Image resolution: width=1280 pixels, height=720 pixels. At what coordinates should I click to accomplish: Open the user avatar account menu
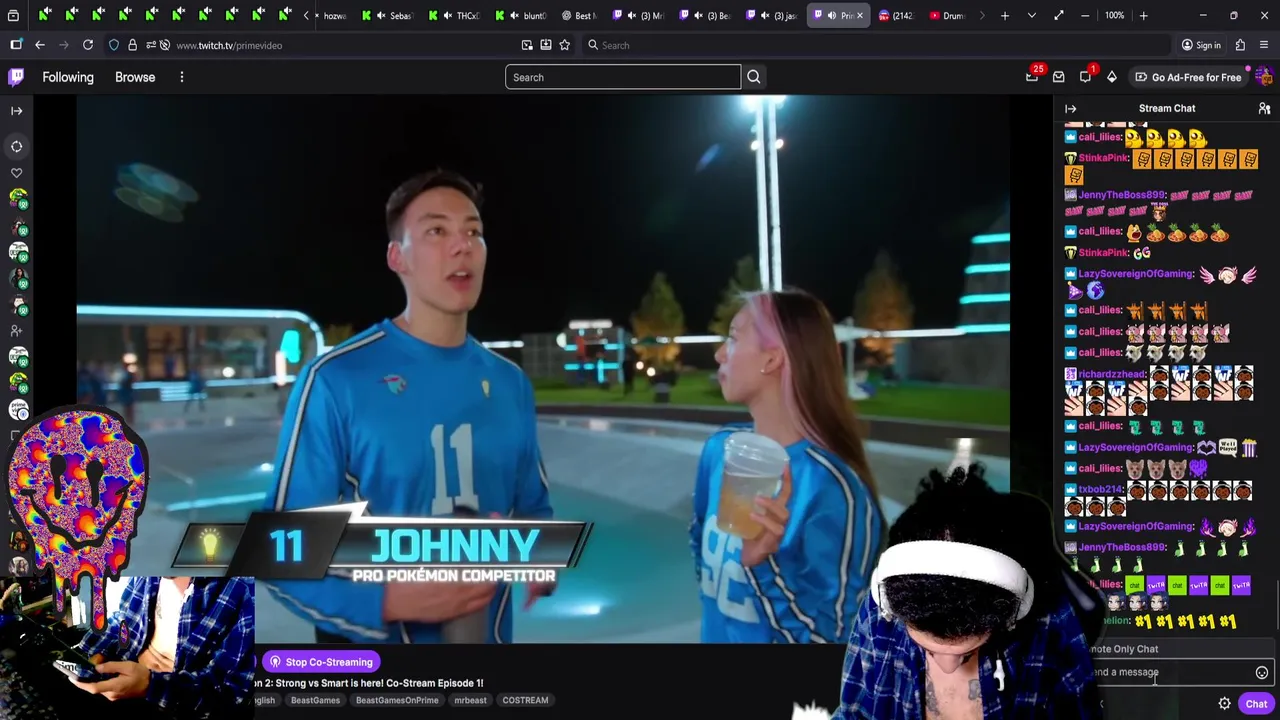click(1263, 77)
